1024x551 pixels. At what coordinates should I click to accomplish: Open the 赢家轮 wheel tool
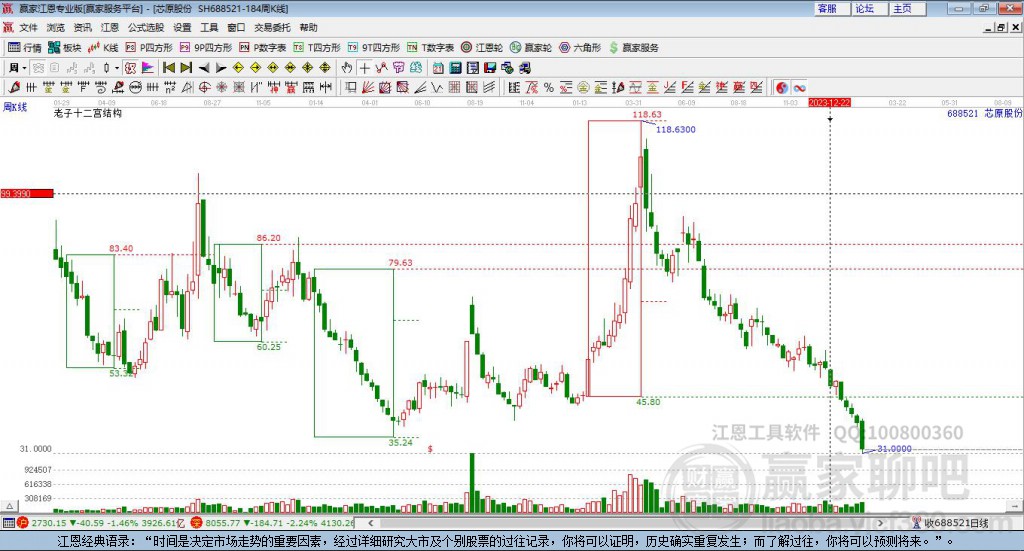tap(531, 48)
